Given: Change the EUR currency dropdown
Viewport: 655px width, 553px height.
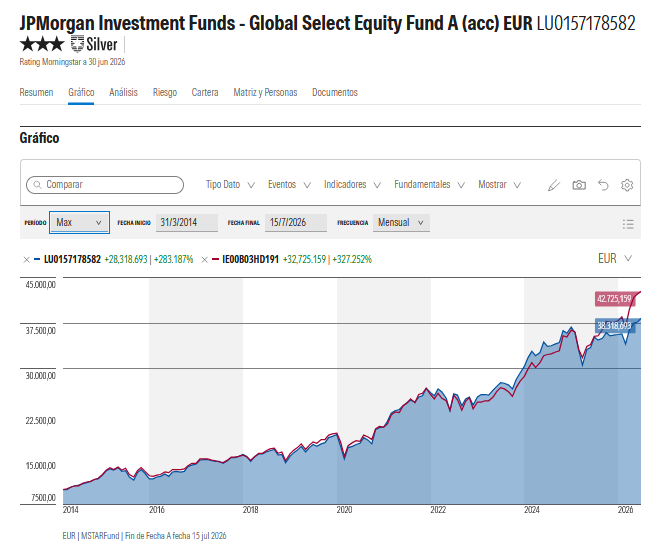Looking at the screenshot, I should click(615, 259).
